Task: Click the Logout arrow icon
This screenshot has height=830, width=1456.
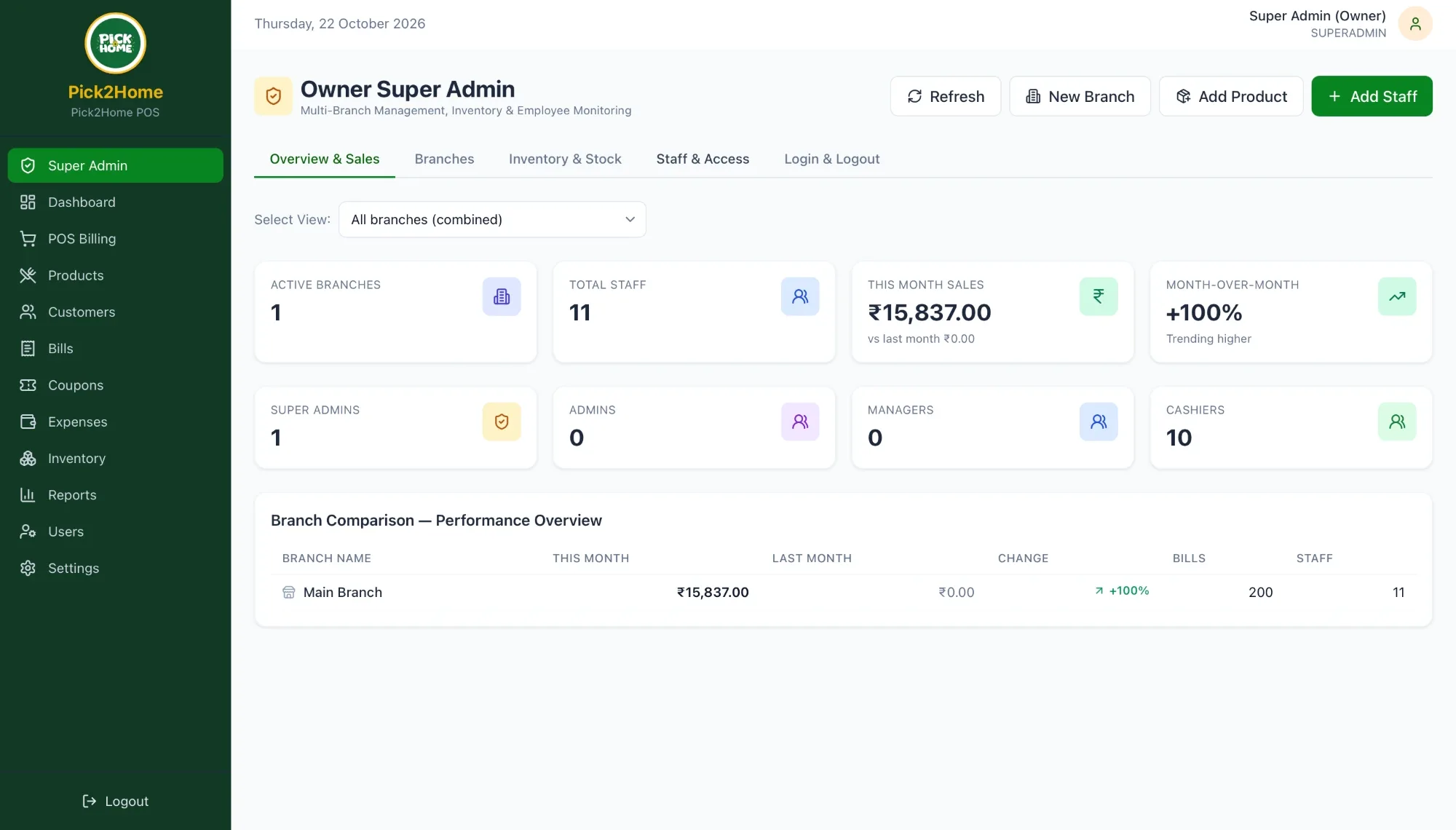Action: pyautogui.click(x=90, y=801)
